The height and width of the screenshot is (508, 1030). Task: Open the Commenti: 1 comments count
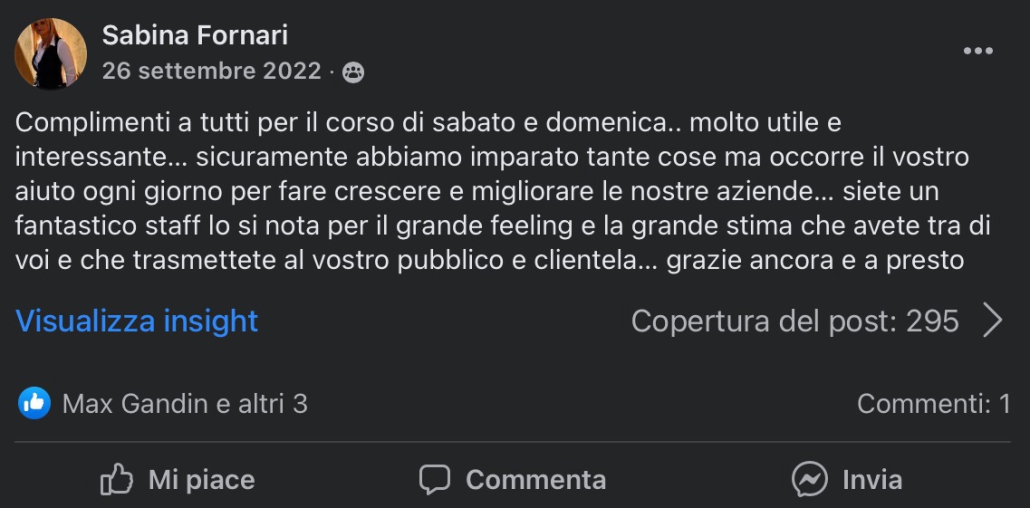pyautogui.click(x=933, y=404)
